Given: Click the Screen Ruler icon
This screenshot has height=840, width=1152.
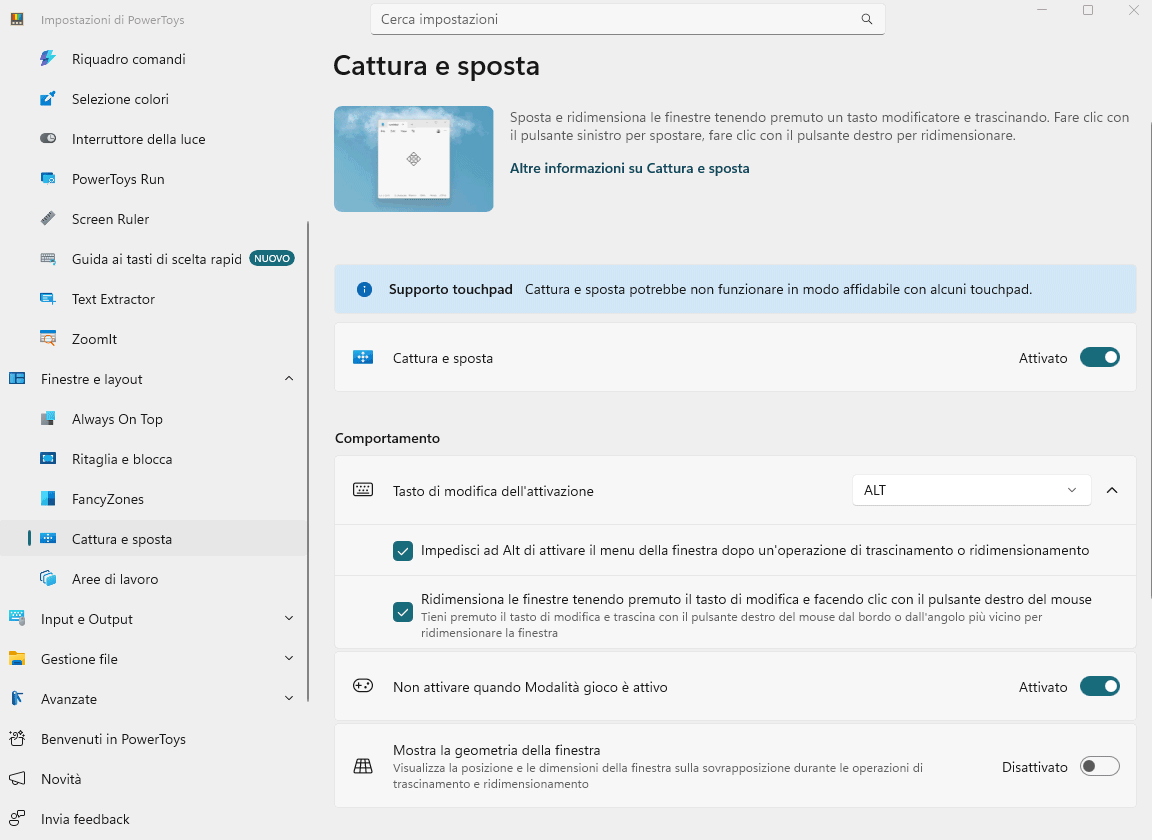Looking at the screenshot, I should tap(48, 218).
